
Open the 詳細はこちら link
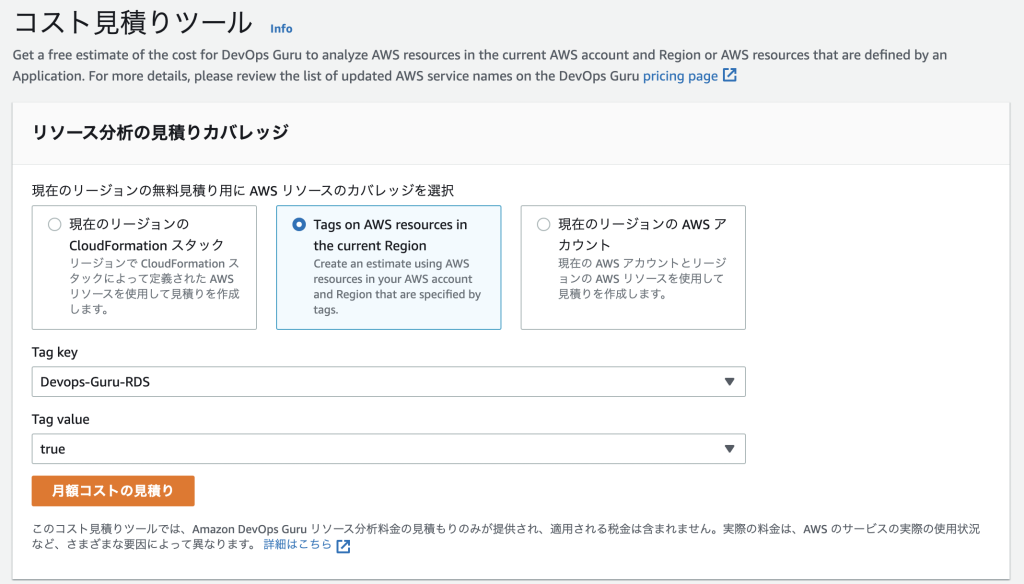click(x=297, y=544)
